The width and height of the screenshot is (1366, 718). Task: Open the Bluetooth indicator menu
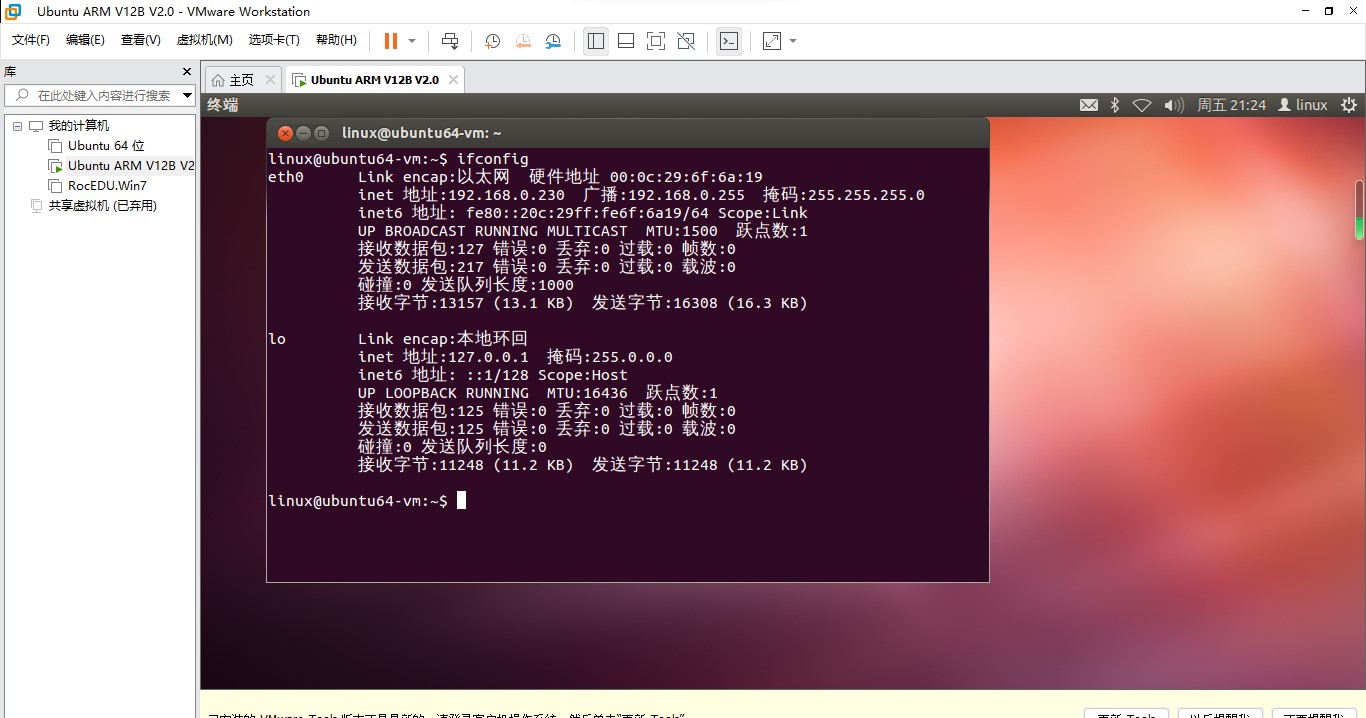1115,105
